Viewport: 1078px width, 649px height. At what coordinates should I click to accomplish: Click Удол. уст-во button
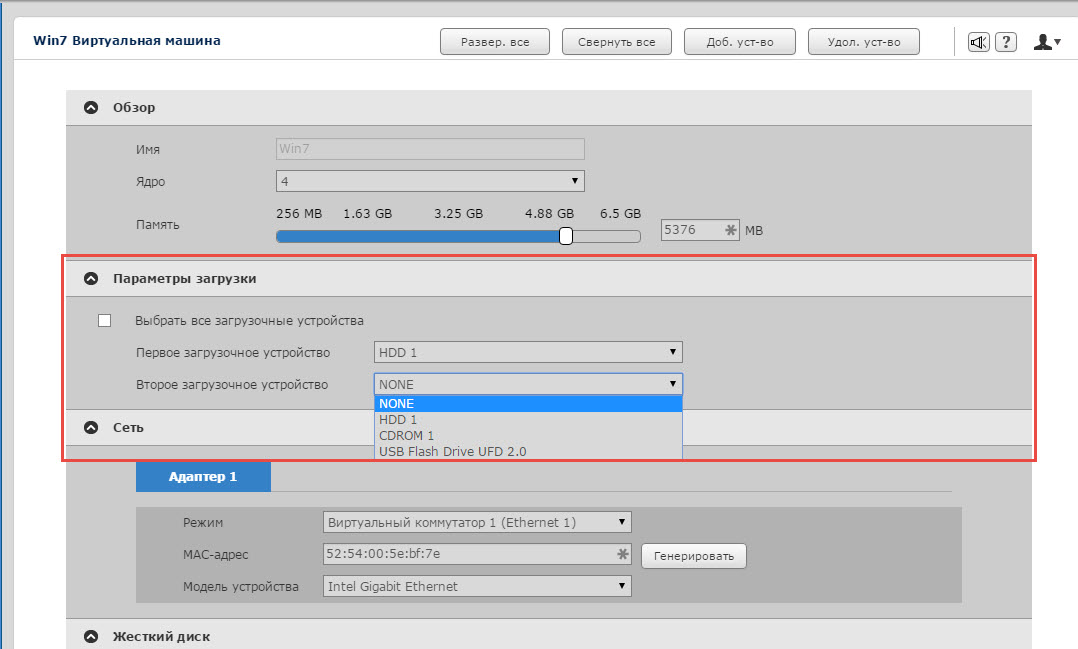pyautogui.click(x=864, y=42)
